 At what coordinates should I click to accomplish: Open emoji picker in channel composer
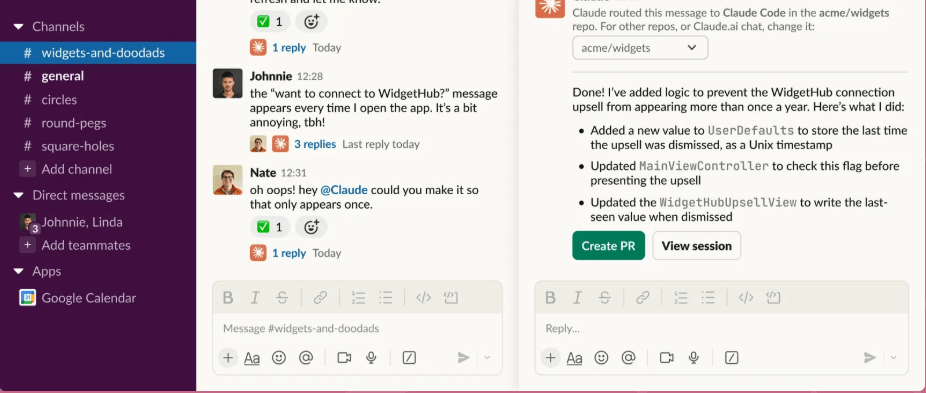[279, 358]
